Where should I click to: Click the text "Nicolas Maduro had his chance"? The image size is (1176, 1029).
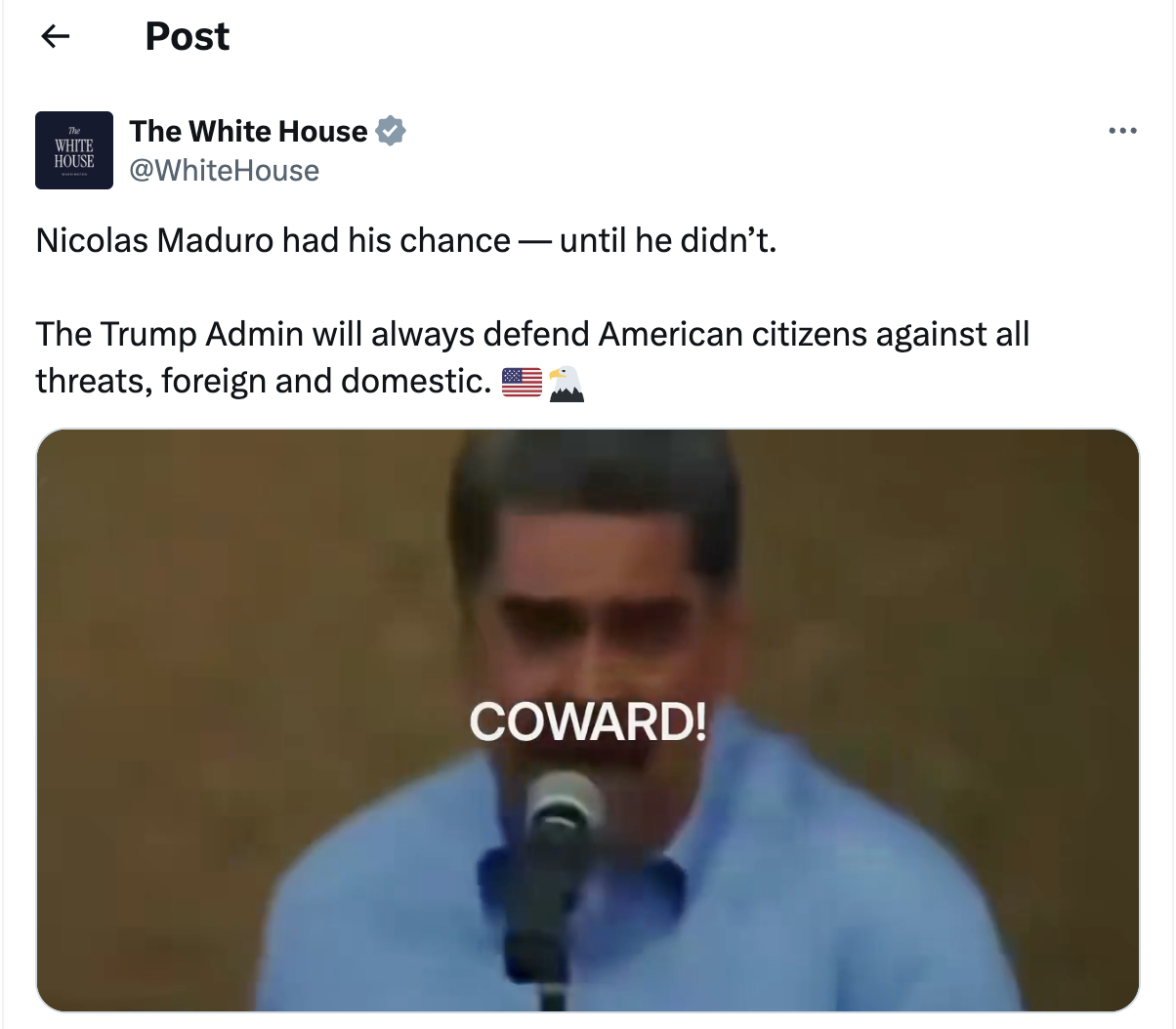tap(273, 240)
